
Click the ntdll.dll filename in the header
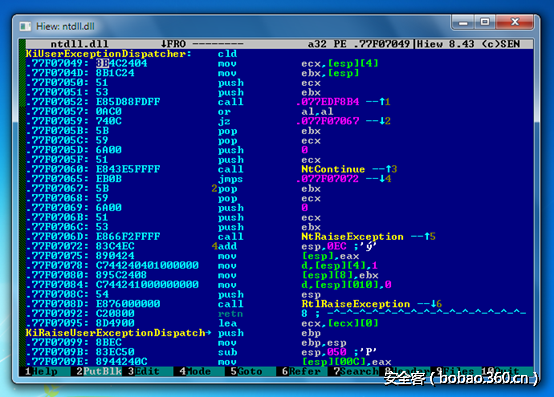pos(79,44)
